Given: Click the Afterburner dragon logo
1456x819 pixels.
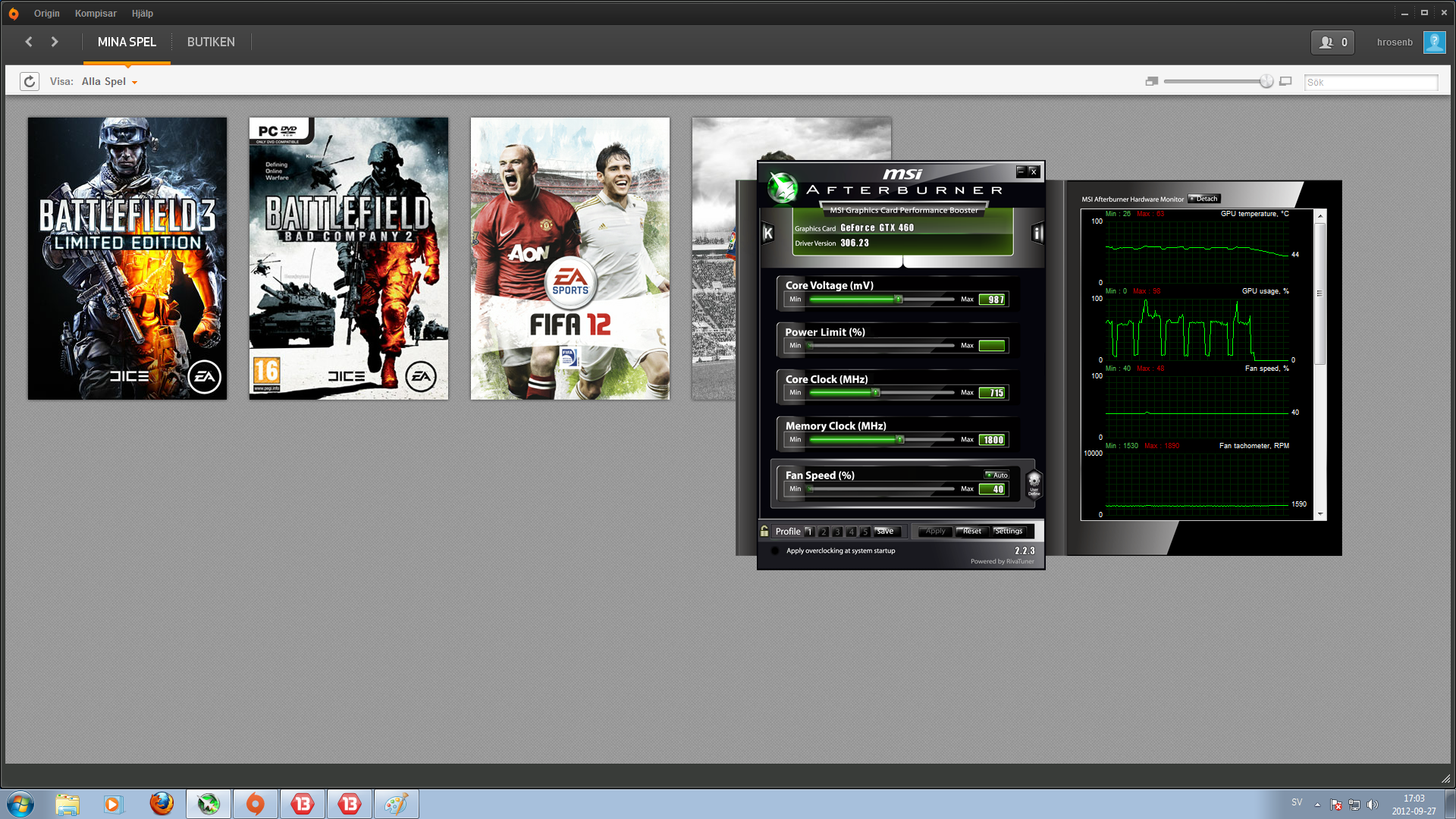Looking at the screenshot, I should [x=782, y=187].
